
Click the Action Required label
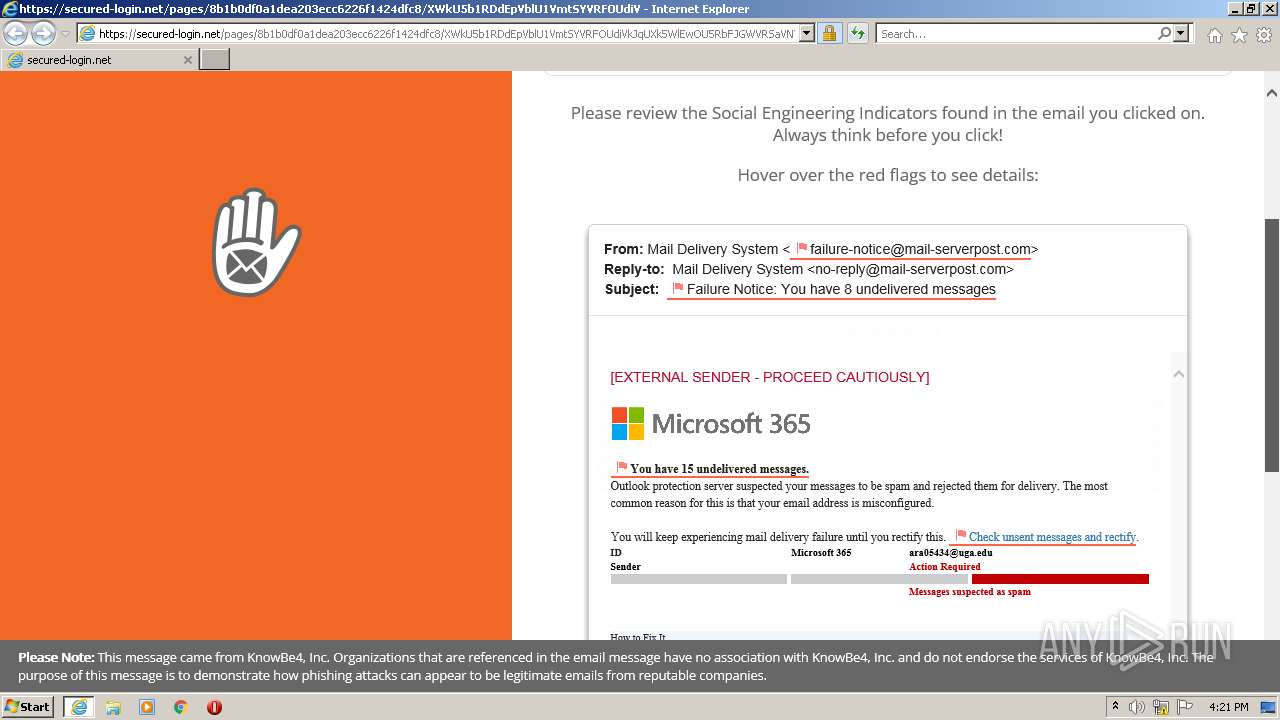click(x=944, y=566)
